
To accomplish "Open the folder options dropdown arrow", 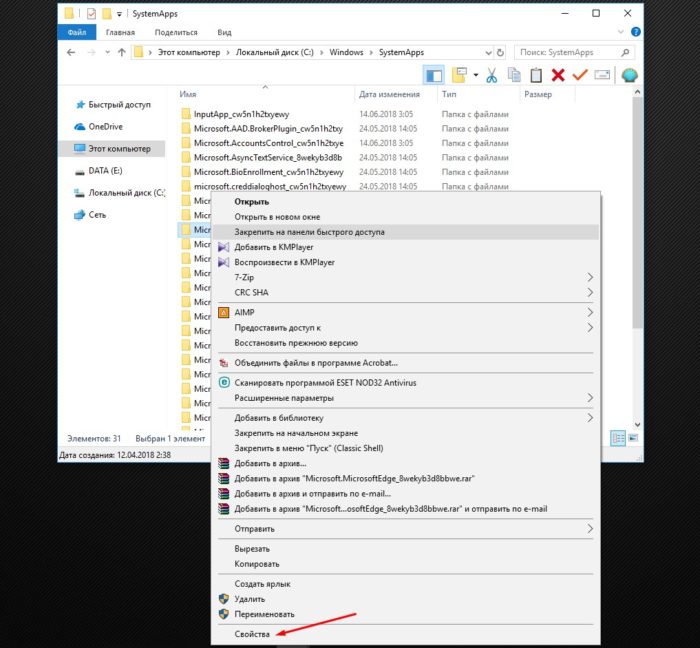I will 476,75.
